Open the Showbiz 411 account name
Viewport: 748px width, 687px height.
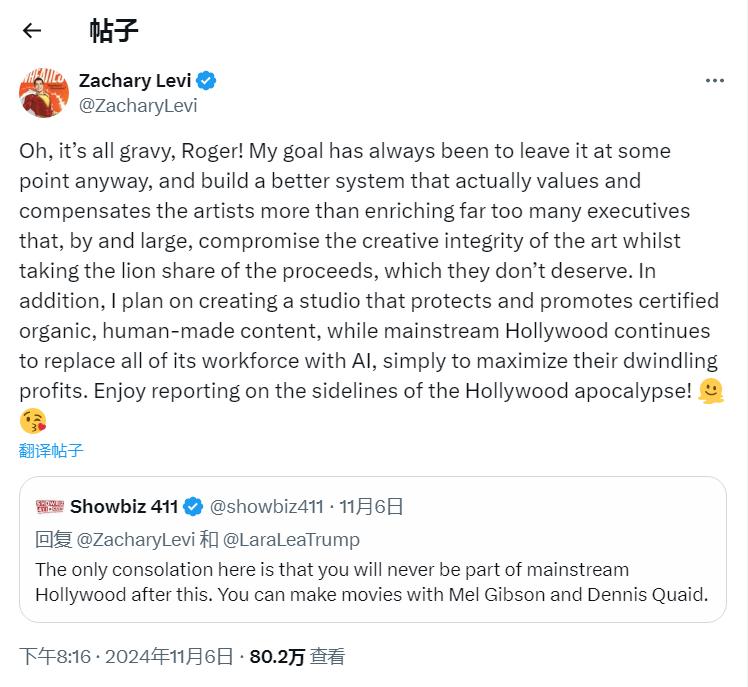coord(124,506)
